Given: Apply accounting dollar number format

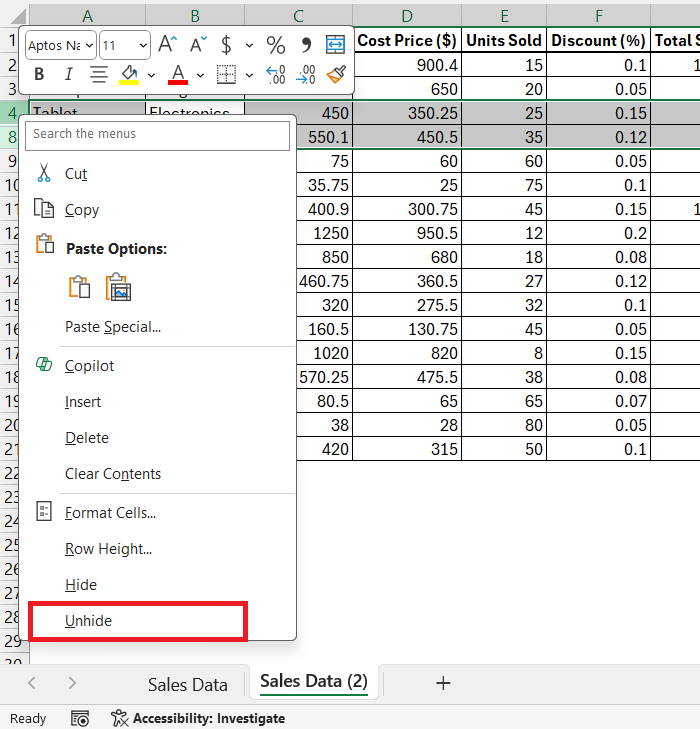Looking at the screenshot, I should 226,45.
